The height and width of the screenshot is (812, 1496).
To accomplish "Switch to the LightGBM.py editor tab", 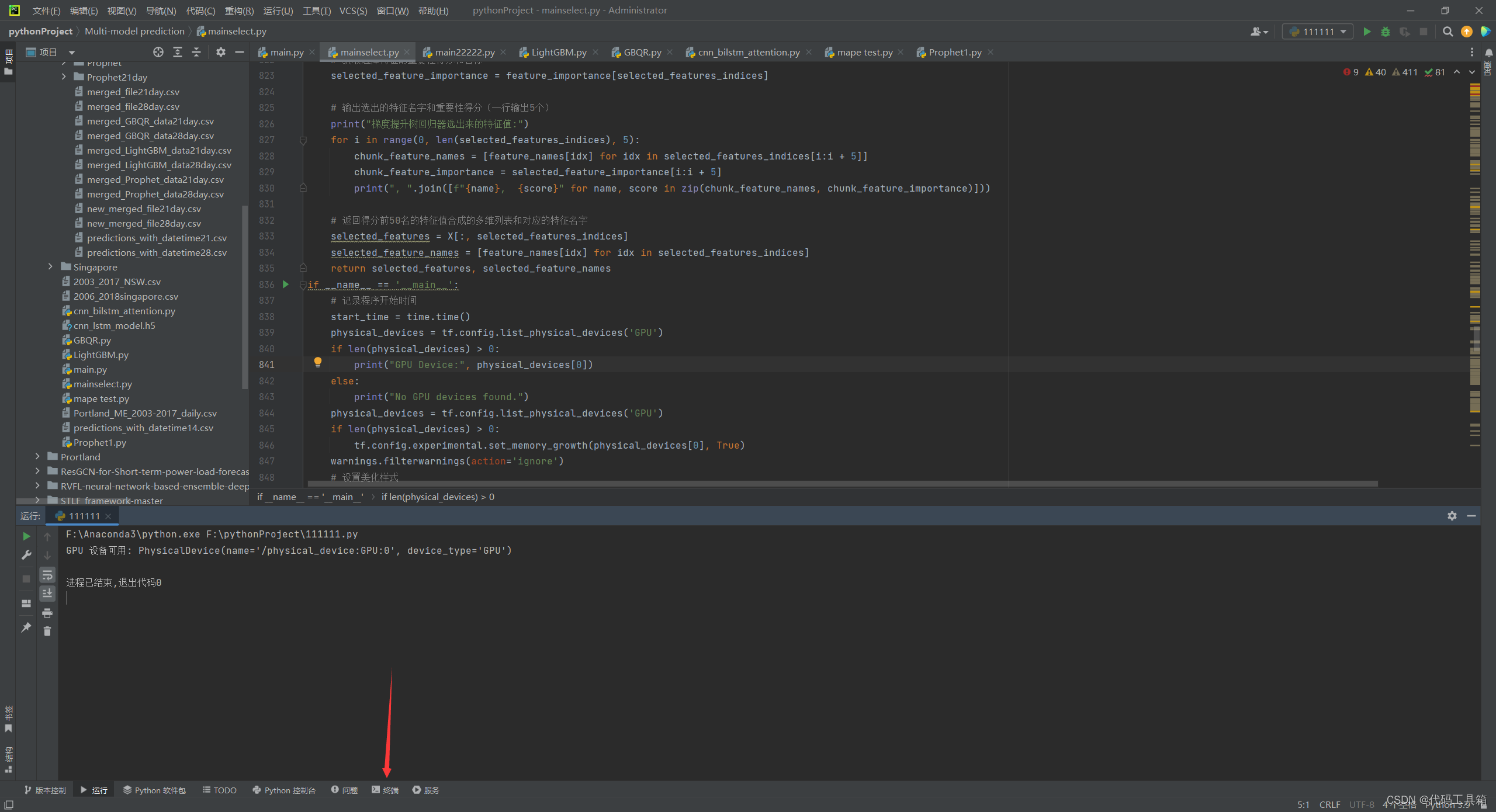I will click(x=559, y=52).
